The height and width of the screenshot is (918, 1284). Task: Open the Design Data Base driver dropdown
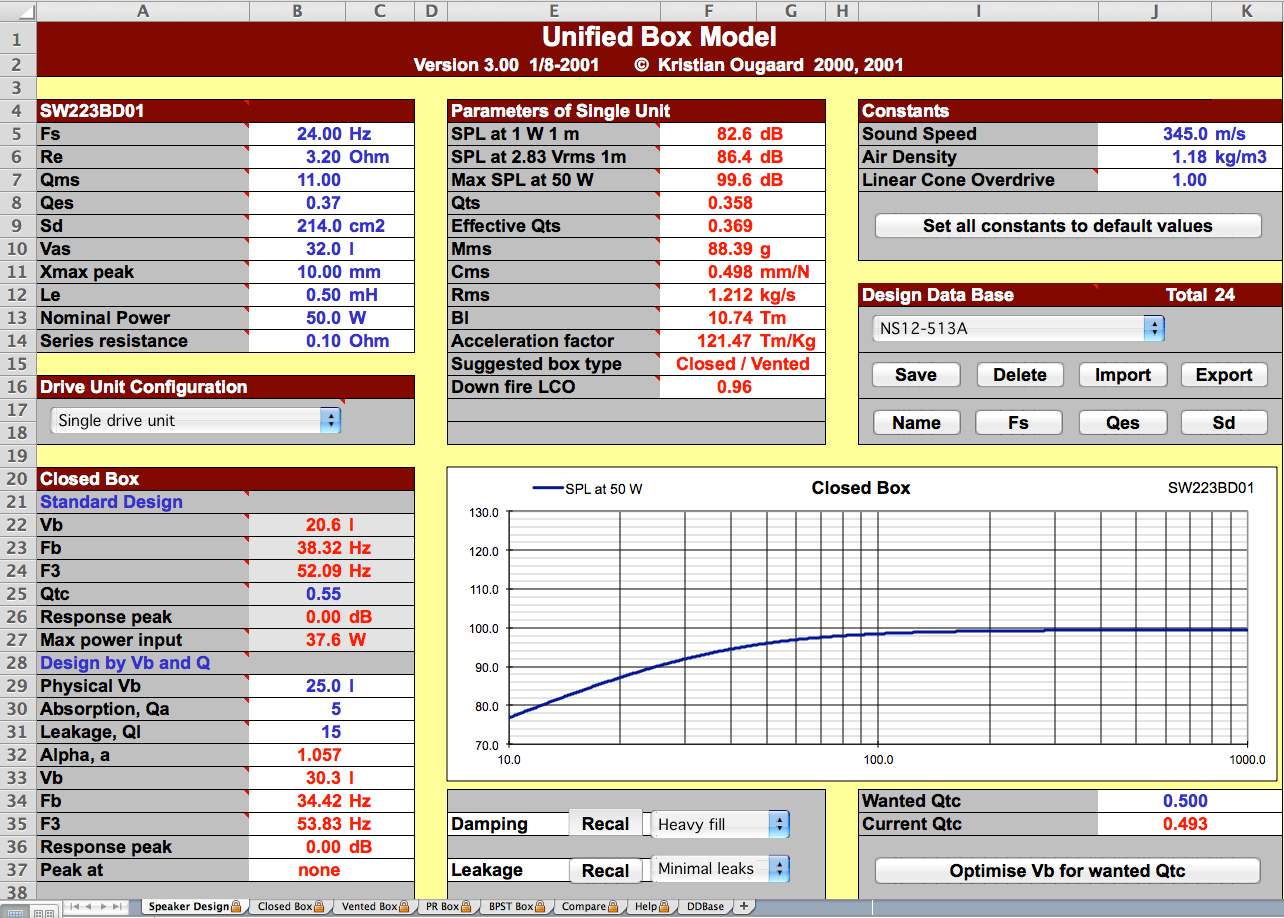(x=1019, y=328)
